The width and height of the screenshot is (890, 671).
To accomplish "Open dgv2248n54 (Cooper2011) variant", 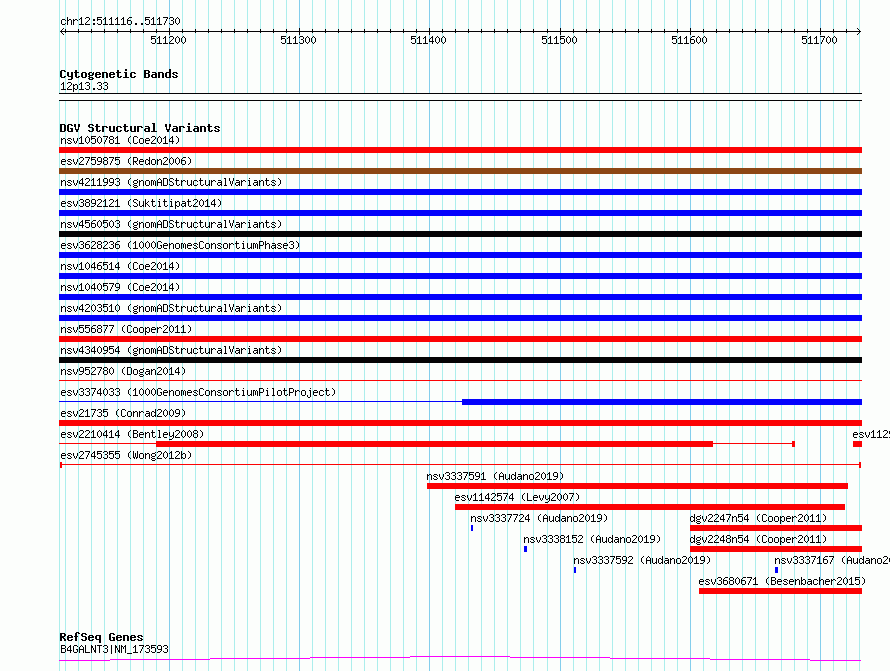I will coord(758,539).
